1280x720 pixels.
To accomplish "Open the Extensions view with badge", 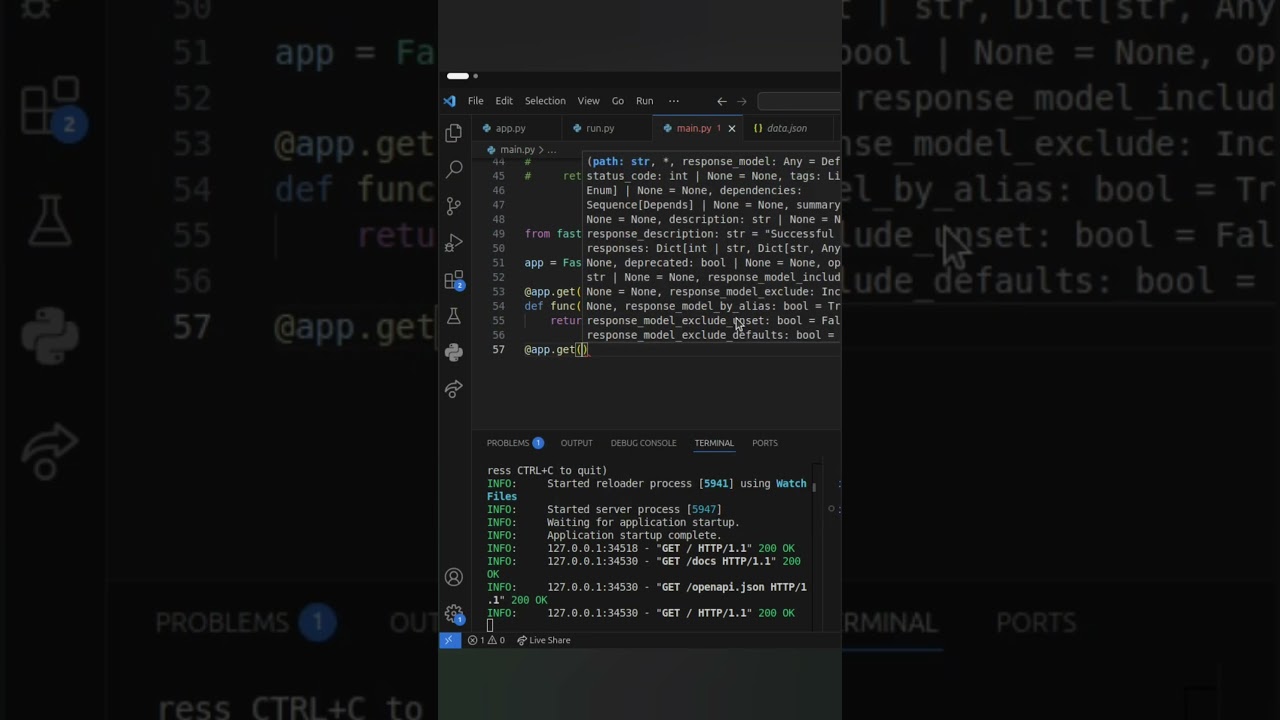I will (454, 280).
